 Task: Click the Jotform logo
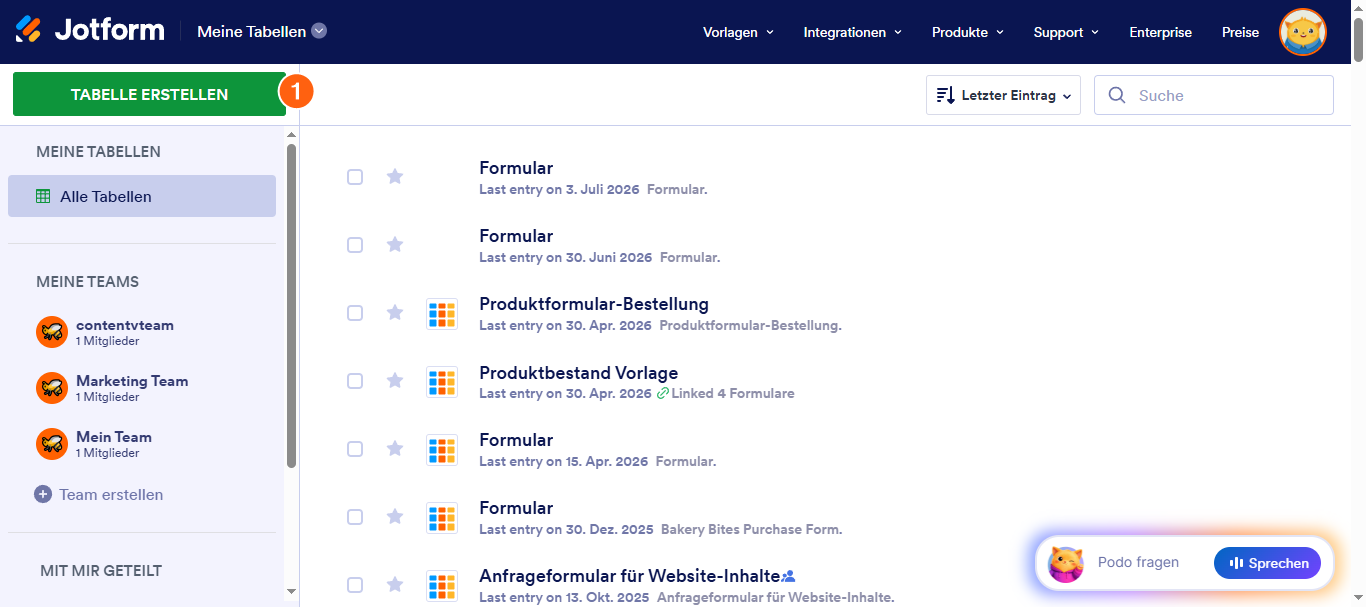coord(90,31)
